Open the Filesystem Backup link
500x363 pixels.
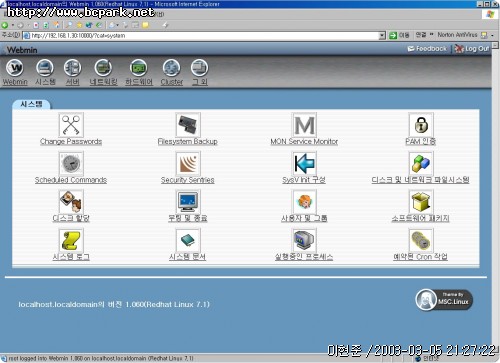pyautogui.click(x=188, y=142)
